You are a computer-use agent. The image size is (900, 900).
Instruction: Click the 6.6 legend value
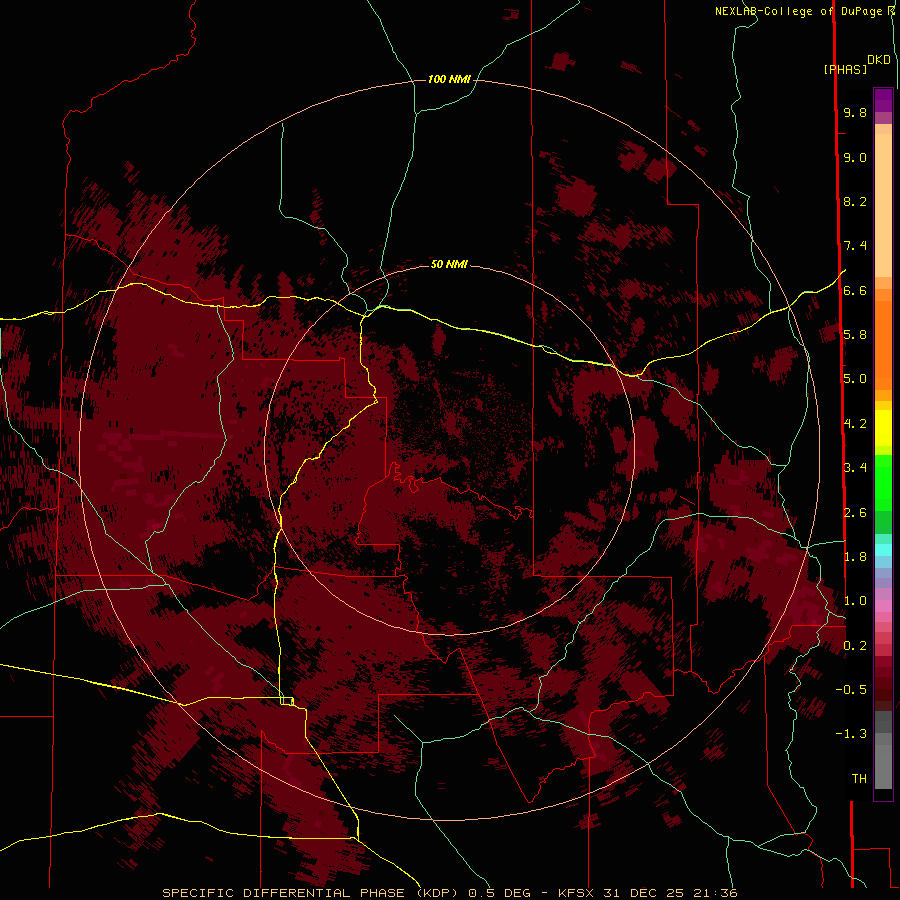pos(855,290)
